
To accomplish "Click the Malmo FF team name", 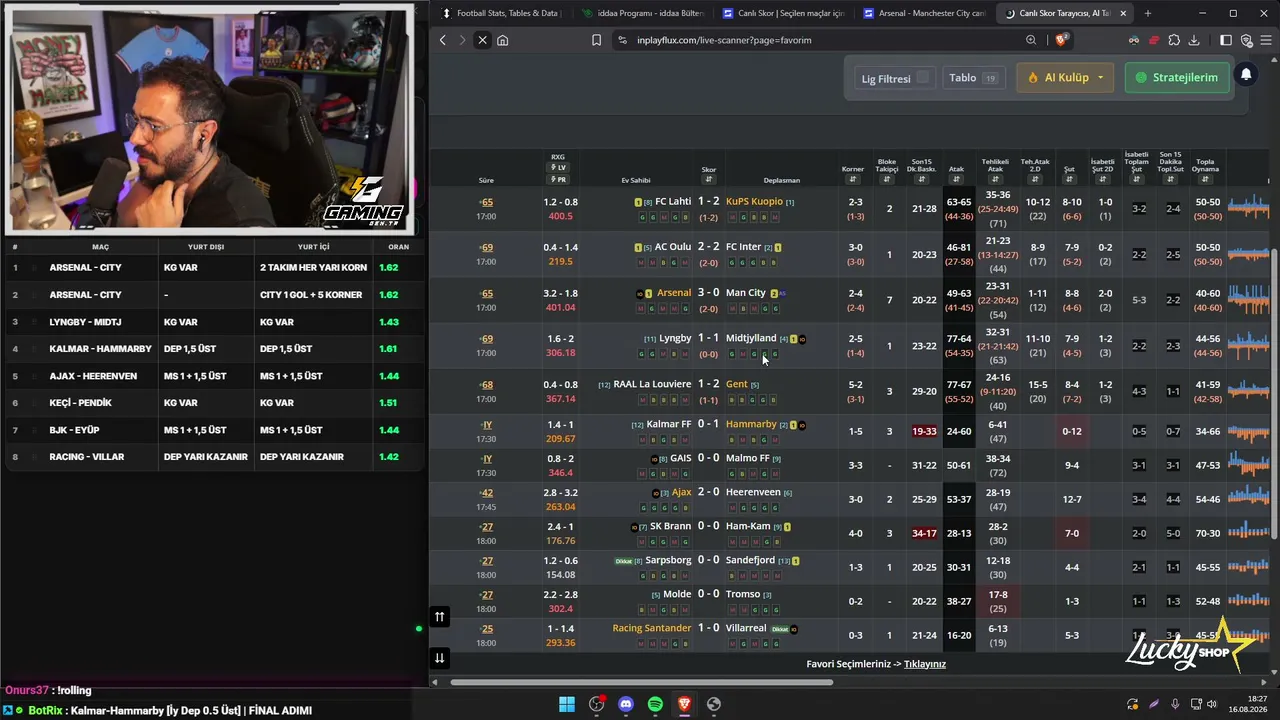I will 748,458.
